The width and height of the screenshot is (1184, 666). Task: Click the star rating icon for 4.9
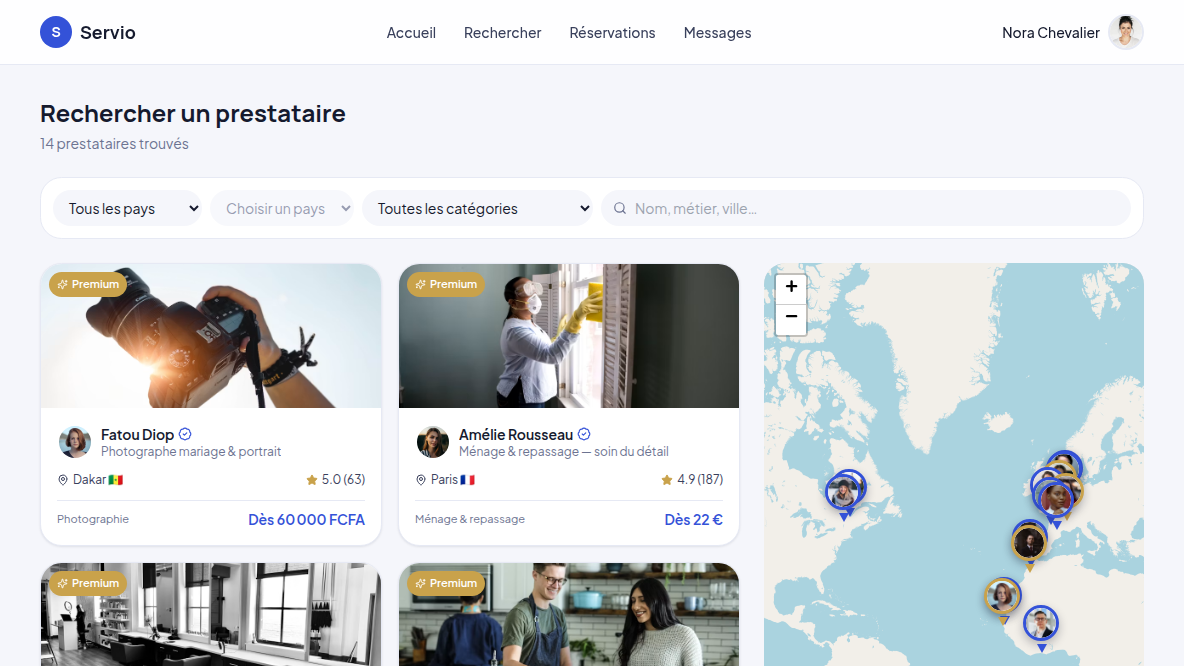tap(667, 479)
